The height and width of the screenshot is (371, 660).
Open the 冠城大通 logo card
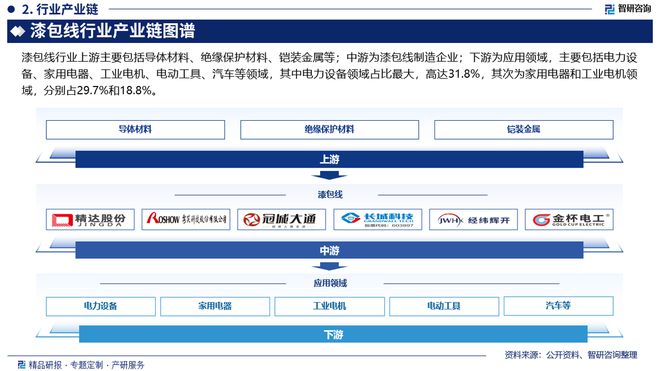click(x=282, y=219)
